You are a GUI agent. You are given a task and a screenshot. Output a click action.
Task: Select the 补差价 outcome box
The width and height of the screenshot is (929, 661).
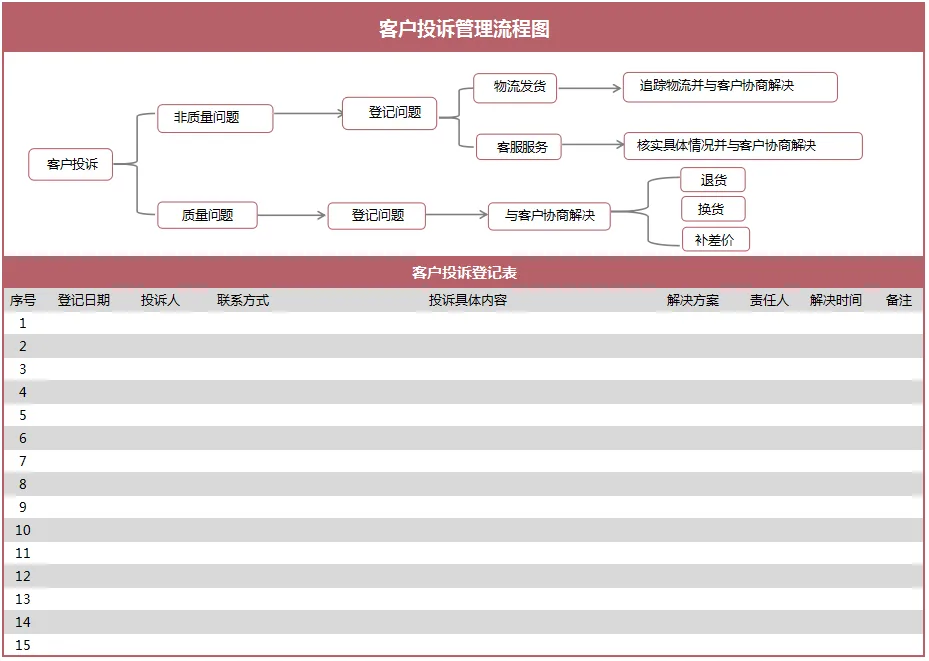(716, 239)
